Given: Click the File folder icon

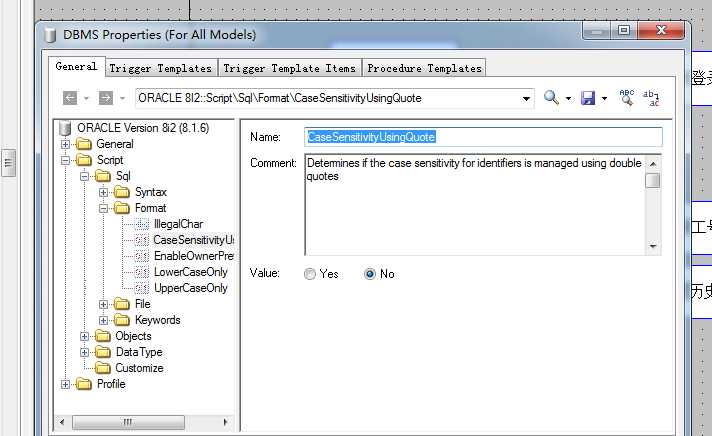Looking at the screenshot, I should pyautogui.click(x=122, y=304).
